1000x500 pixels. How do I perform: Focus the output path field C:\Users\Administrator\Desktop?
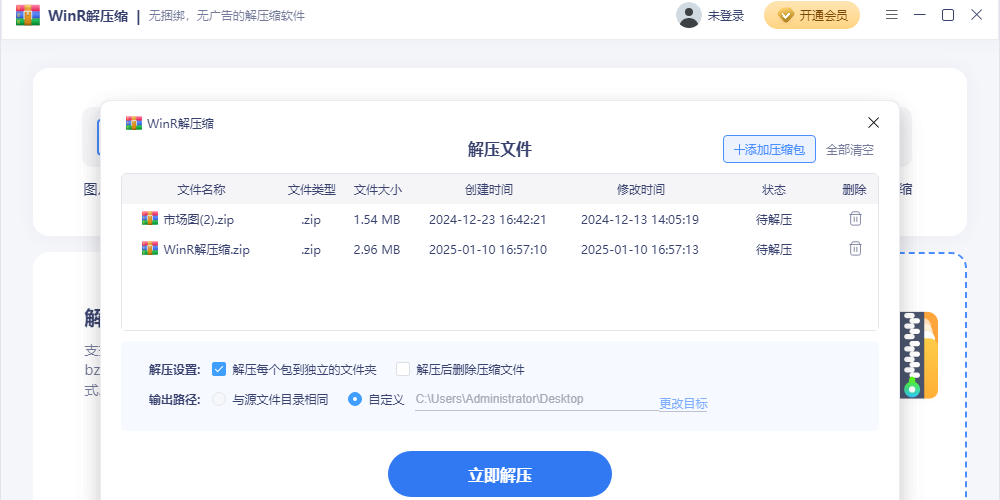click(536, 399)
